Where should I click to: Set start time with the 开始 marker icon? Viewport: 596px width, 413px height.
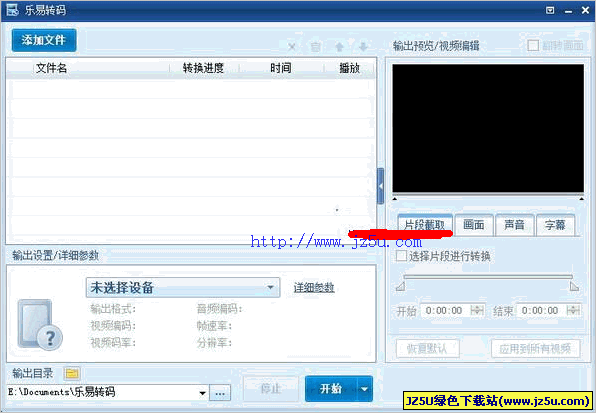[477, 310]
